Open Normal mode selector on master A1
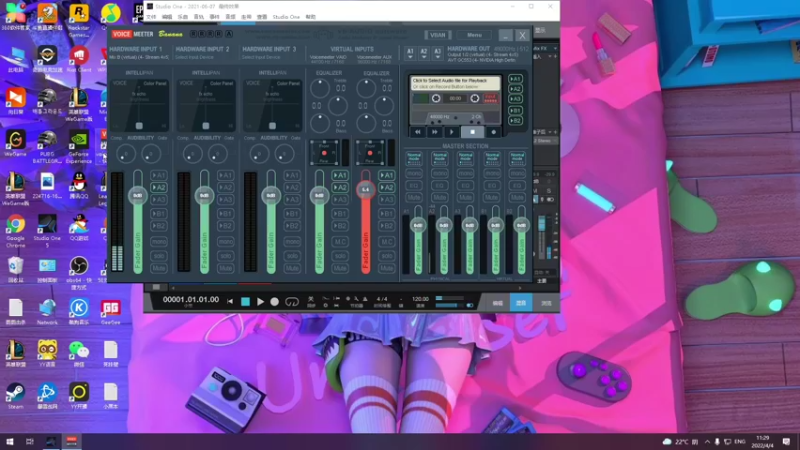 414,158
